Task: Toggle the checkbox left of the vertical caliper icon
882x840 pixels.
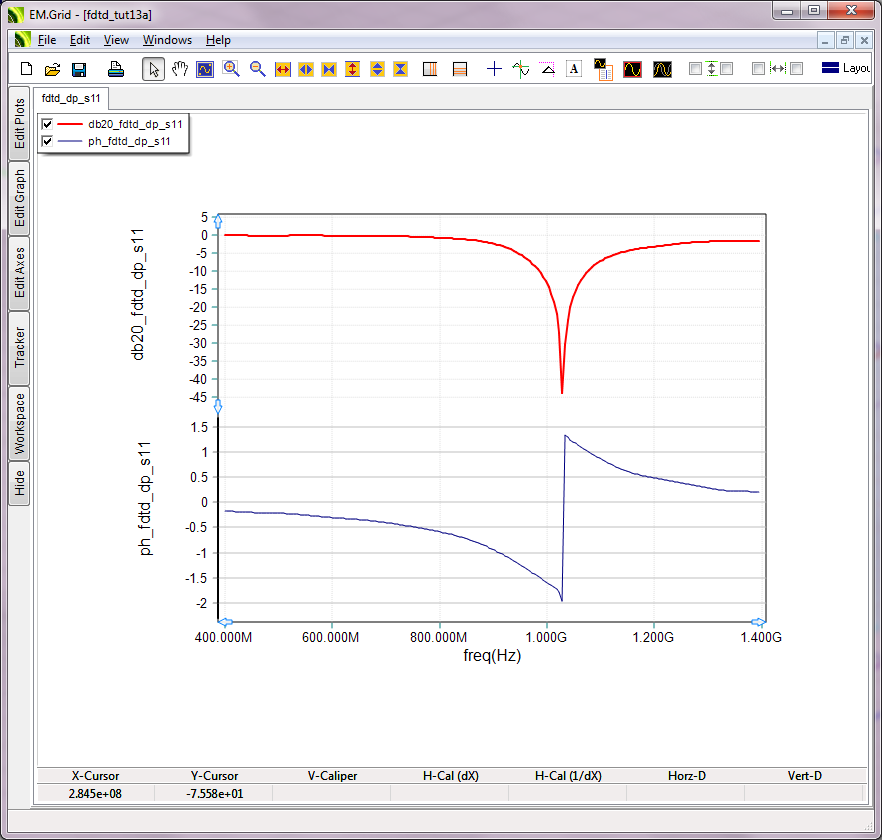Action: (x=695, y=69)
